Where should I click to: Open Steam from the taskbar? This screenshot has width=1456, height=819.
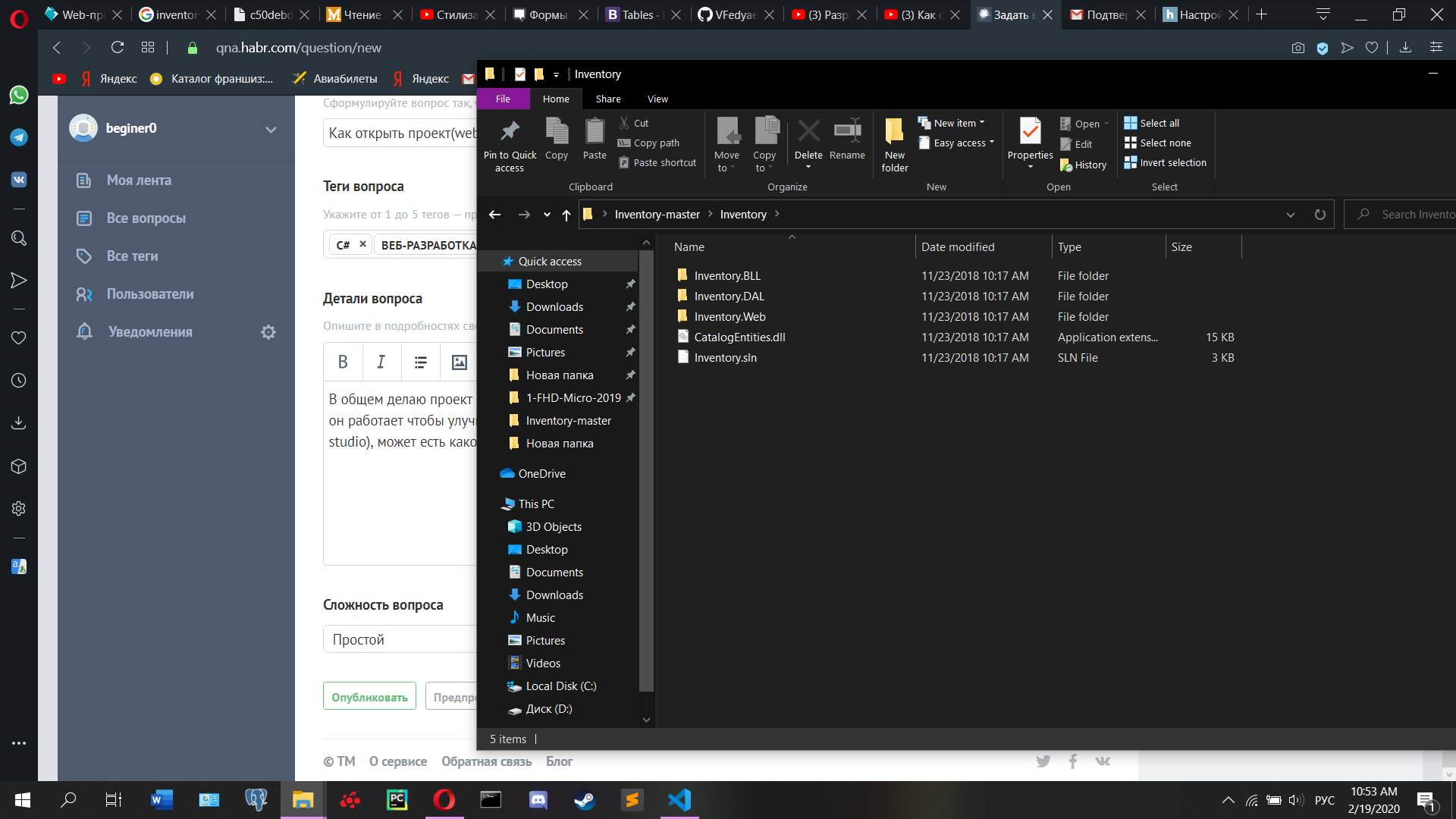[x=585, y=799]
